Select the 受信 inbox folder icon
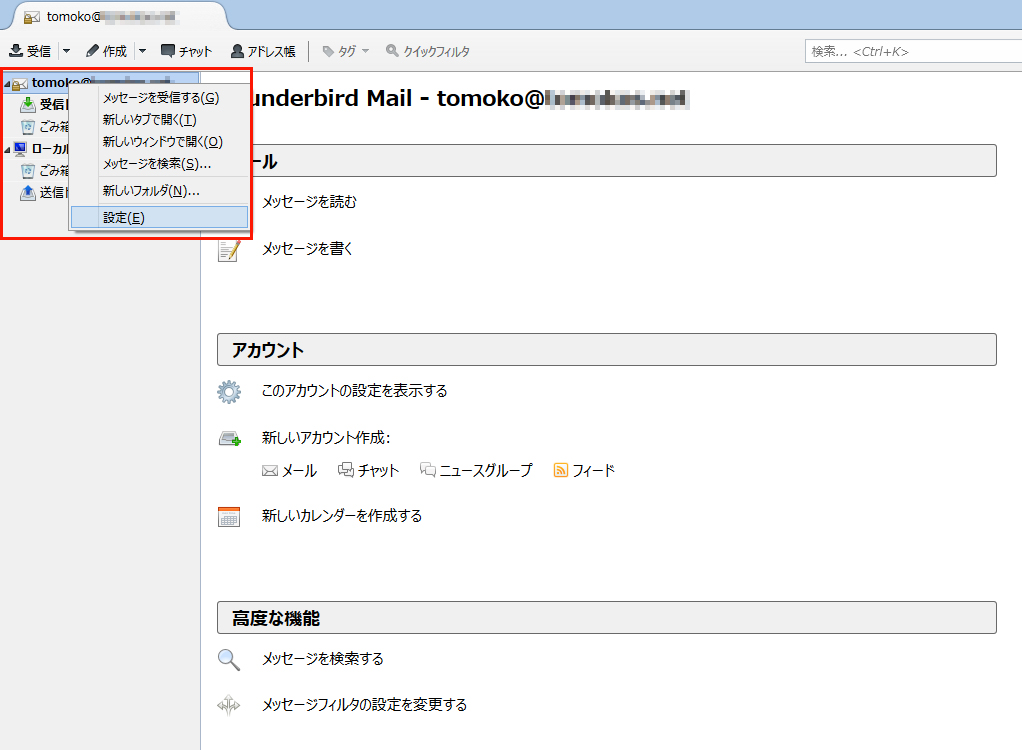The height and width of the screenshot is (750, 1022). click(x=27, y=104)
